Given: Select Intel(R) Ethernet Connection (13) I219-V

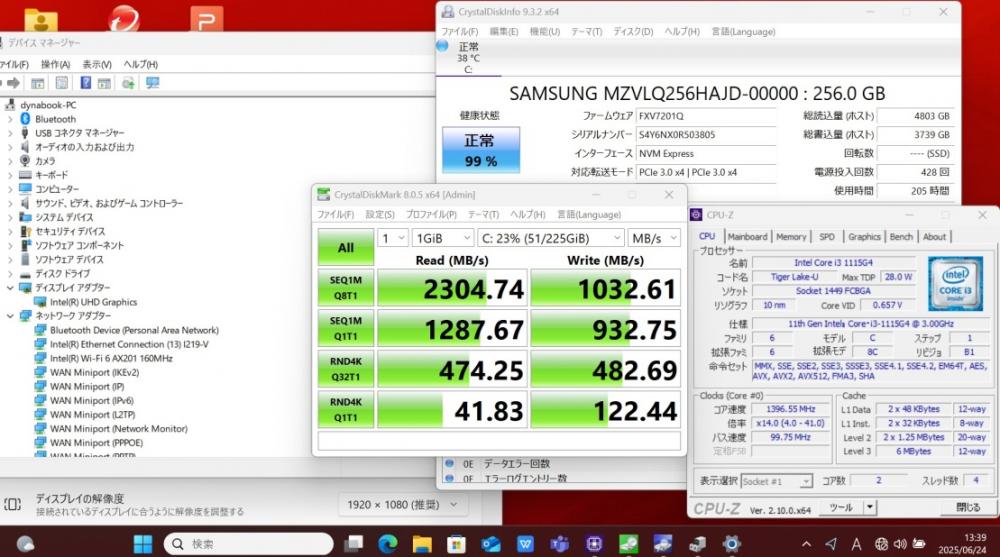Looking at the screenshot, I should pos(129,344).
